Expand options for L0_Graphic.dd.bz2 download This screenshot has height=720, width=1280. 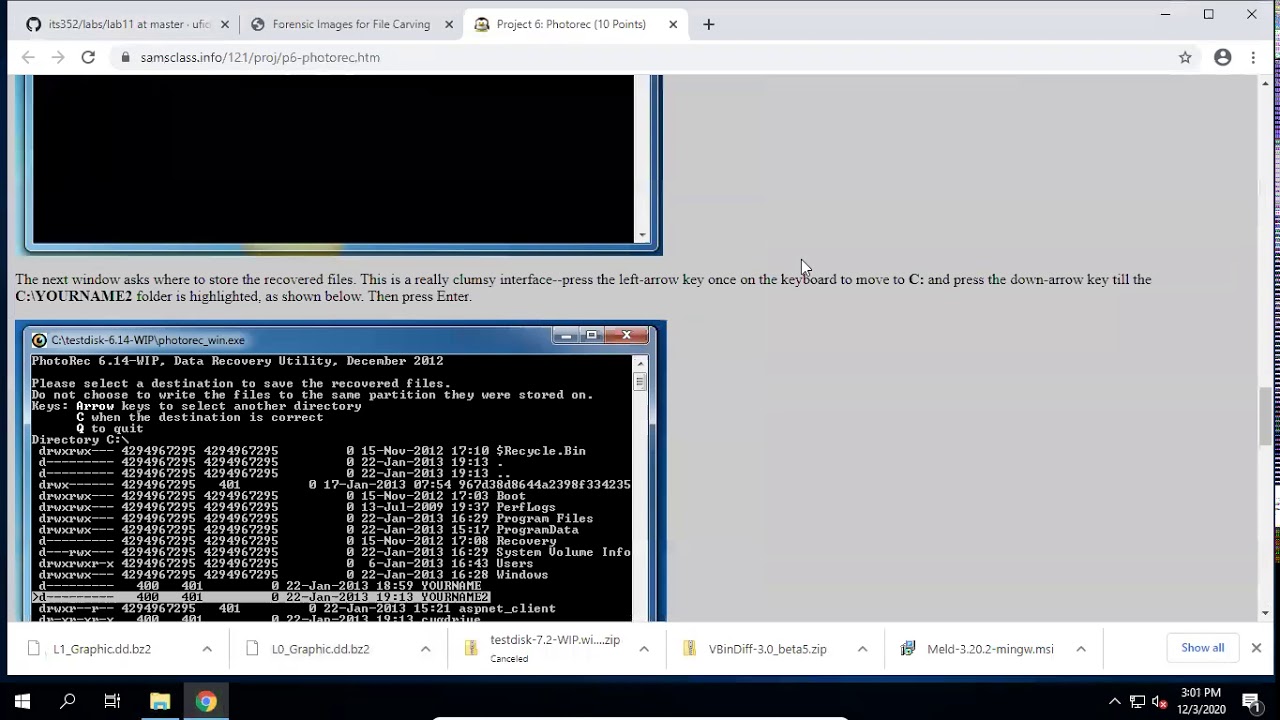coord(425,649)
